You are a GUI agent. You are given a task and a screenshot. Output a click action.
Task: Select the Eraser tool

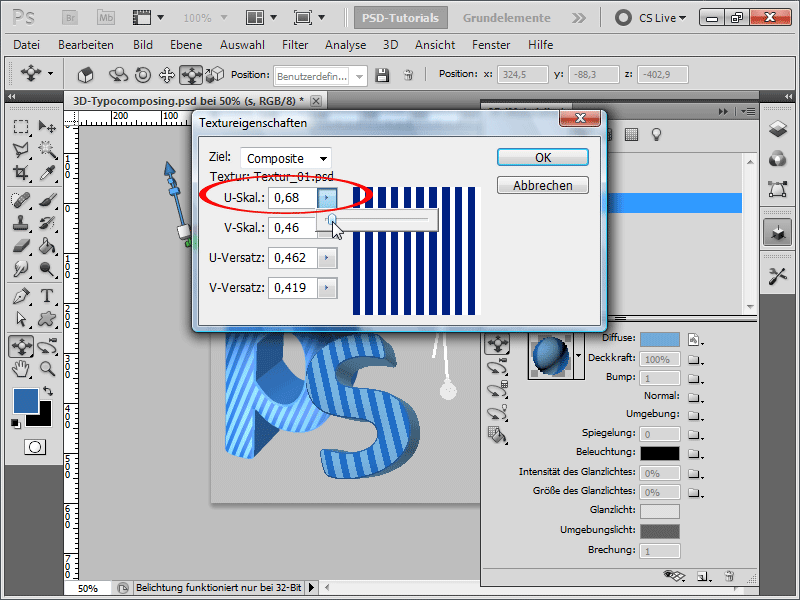[20, 246]
